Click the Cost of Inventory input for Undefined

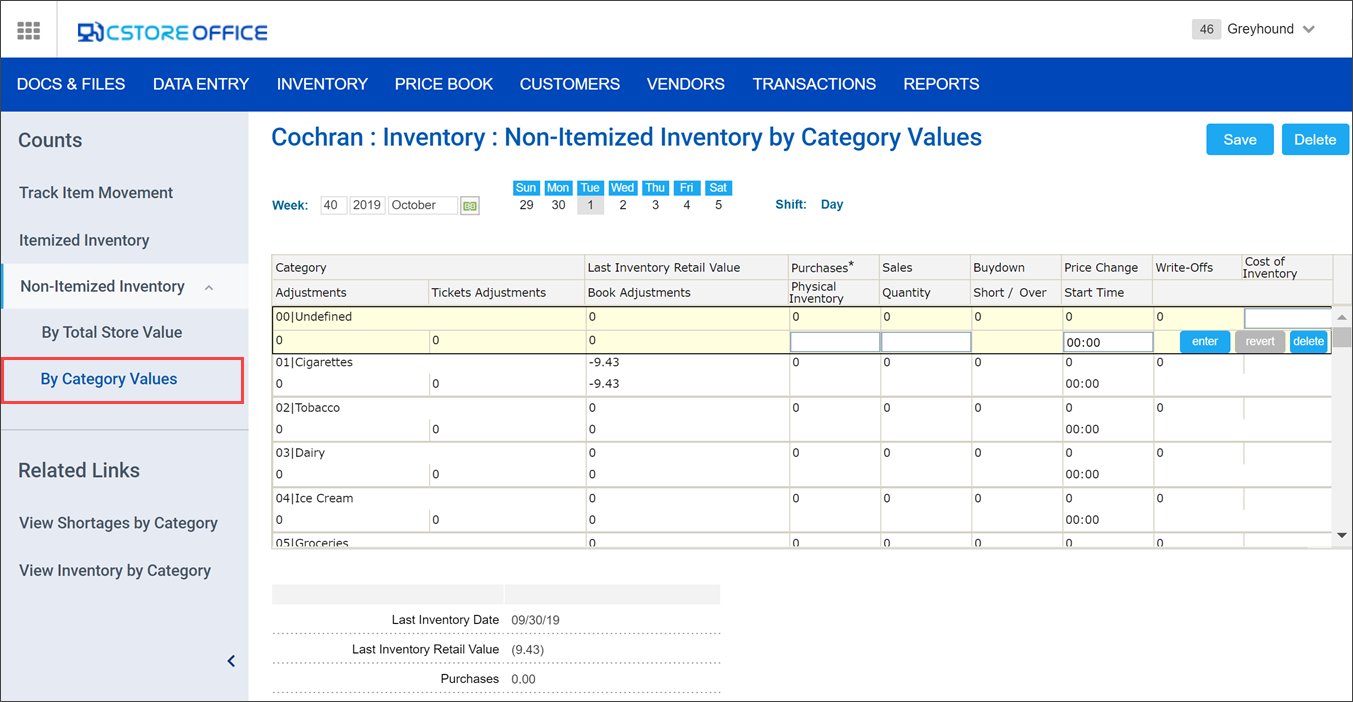coord(1288,318)
